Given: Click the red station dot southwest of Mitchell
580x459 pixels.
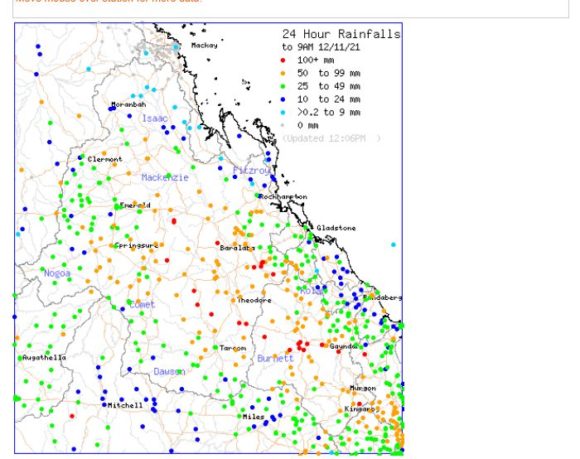Looking at the screenshot, I should [72, 416].
